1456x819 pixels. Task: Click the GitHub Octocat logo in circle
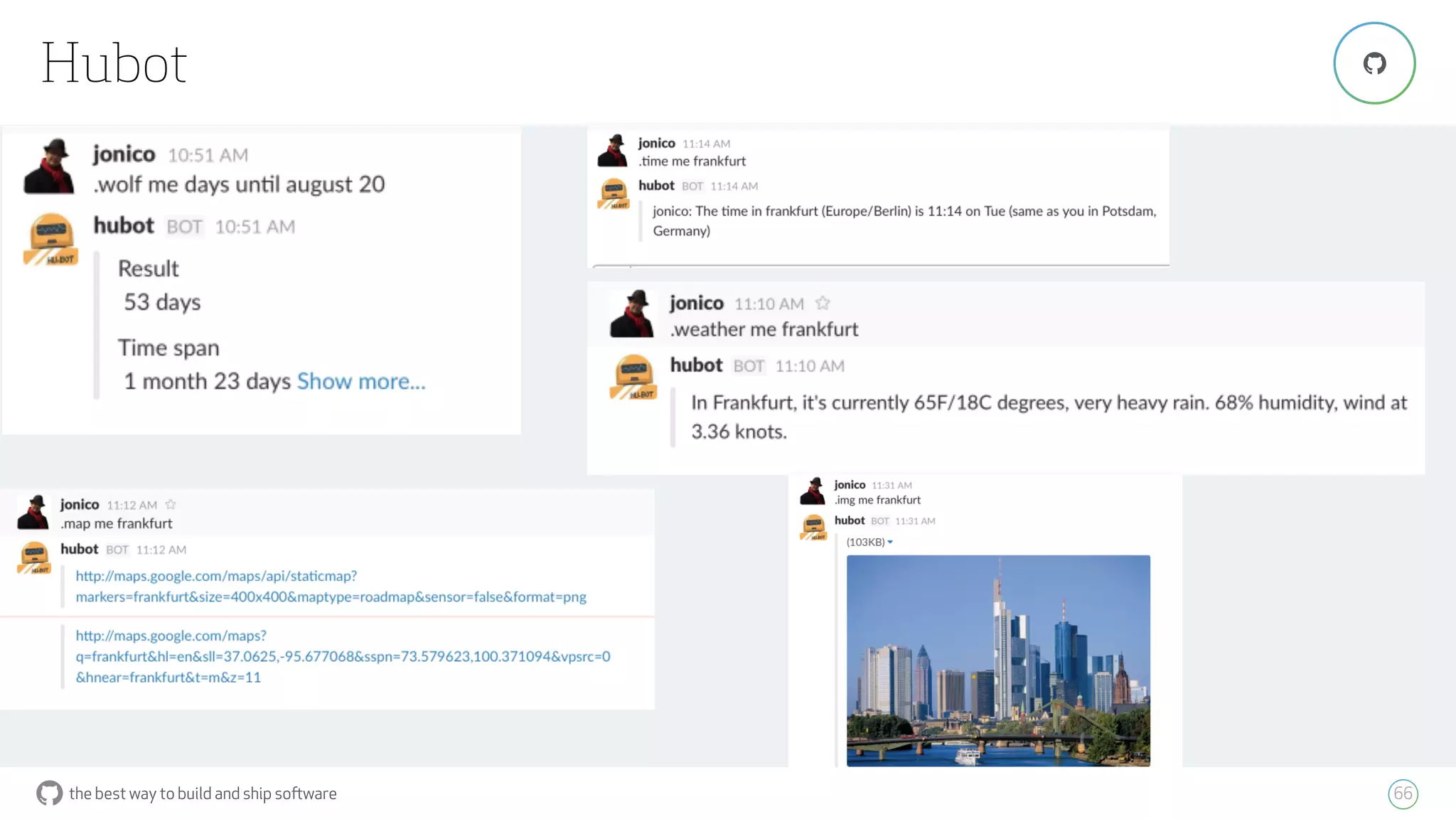coord(1374,63)
